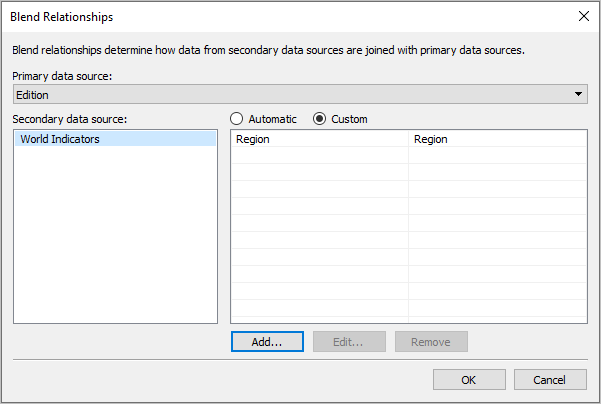Viewport: 601px width, 404px height.
Task: Close the Blend Relationships dialog
Action: tap(583, 16)
